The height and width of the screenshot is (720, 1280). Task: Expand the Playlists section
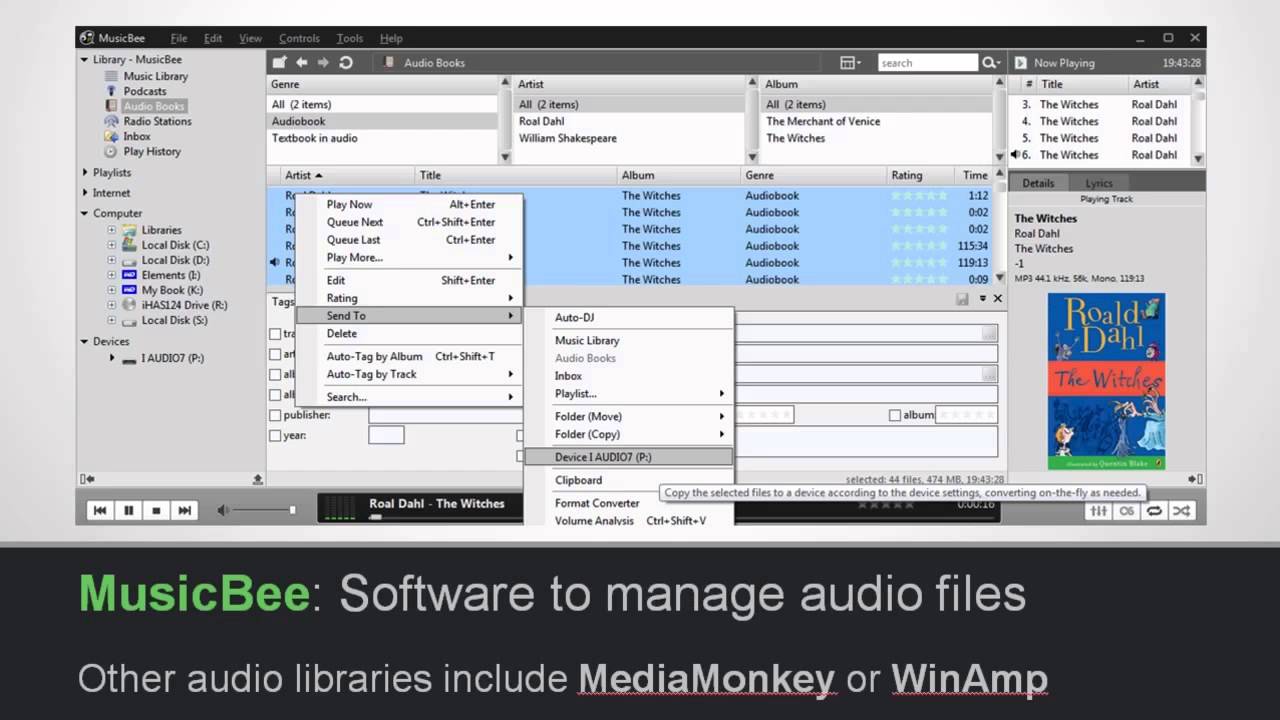[85, 173]
